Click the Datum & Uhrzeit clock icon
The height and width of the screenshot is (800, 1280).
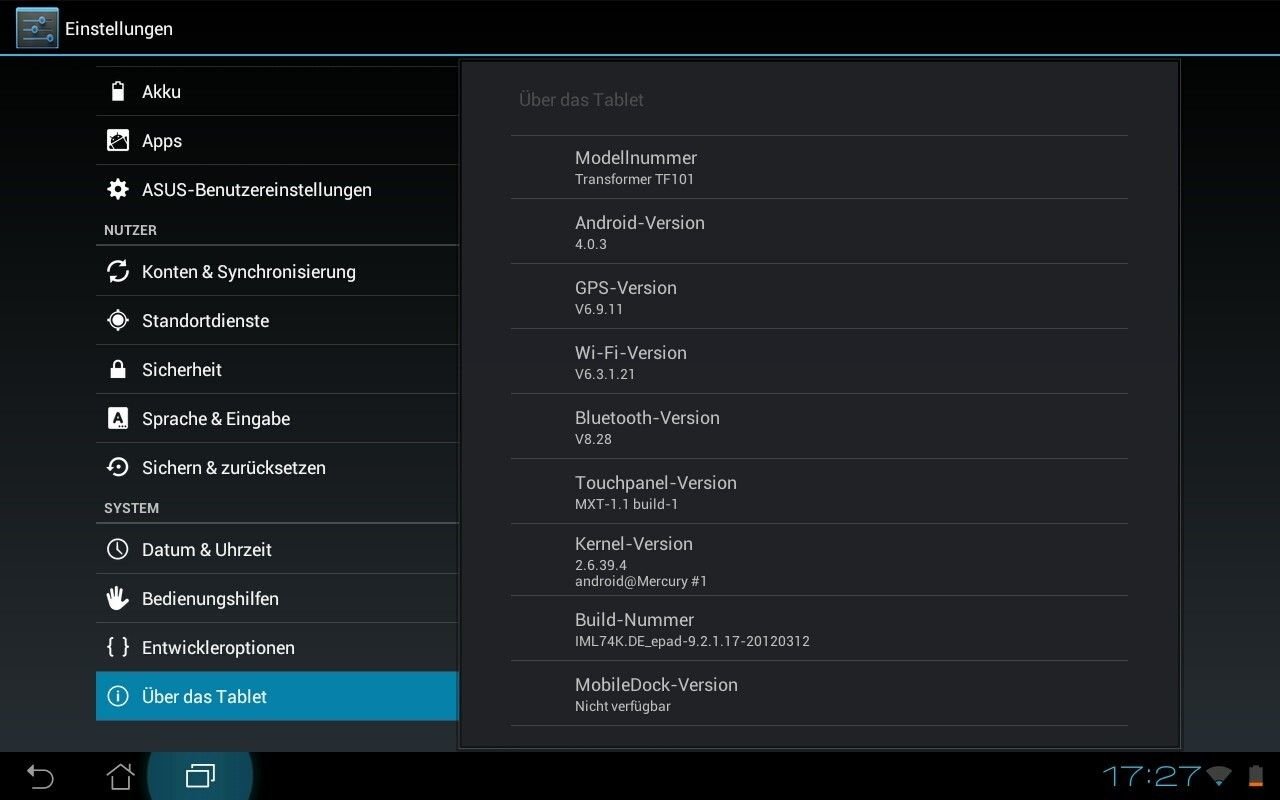(x=118, y=549)
